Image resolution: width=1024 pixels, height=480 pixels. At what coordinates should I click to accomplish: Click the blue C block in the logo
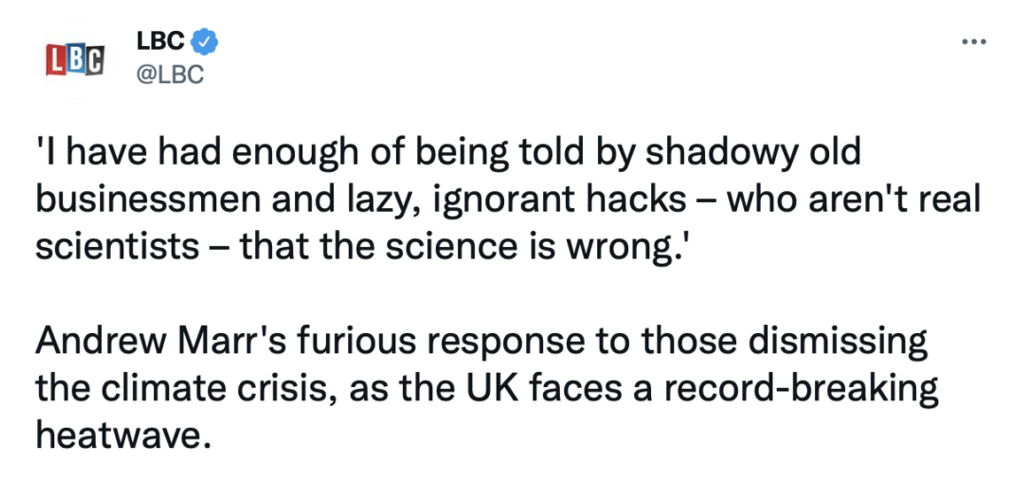click(x=95, y=59)
